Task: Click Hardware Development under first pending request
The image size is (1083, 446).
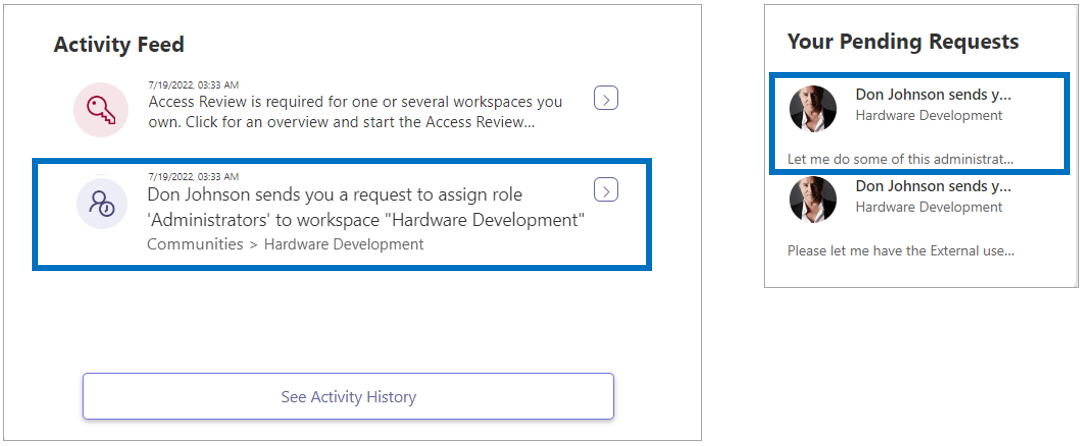Action: pyautogui.click(x=929, y=115)
